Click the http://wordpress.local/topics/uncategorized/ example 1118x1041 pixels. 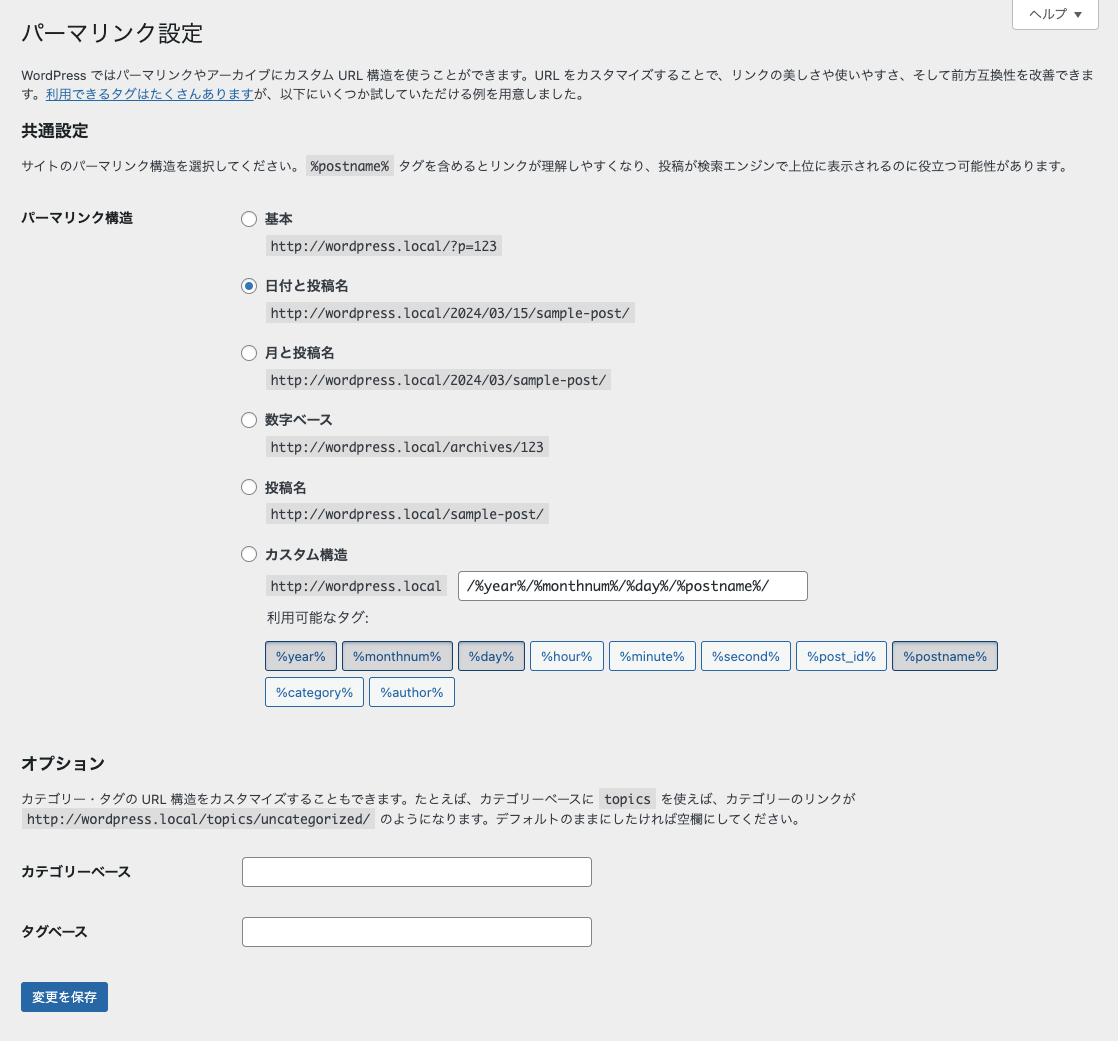(198, 819)
